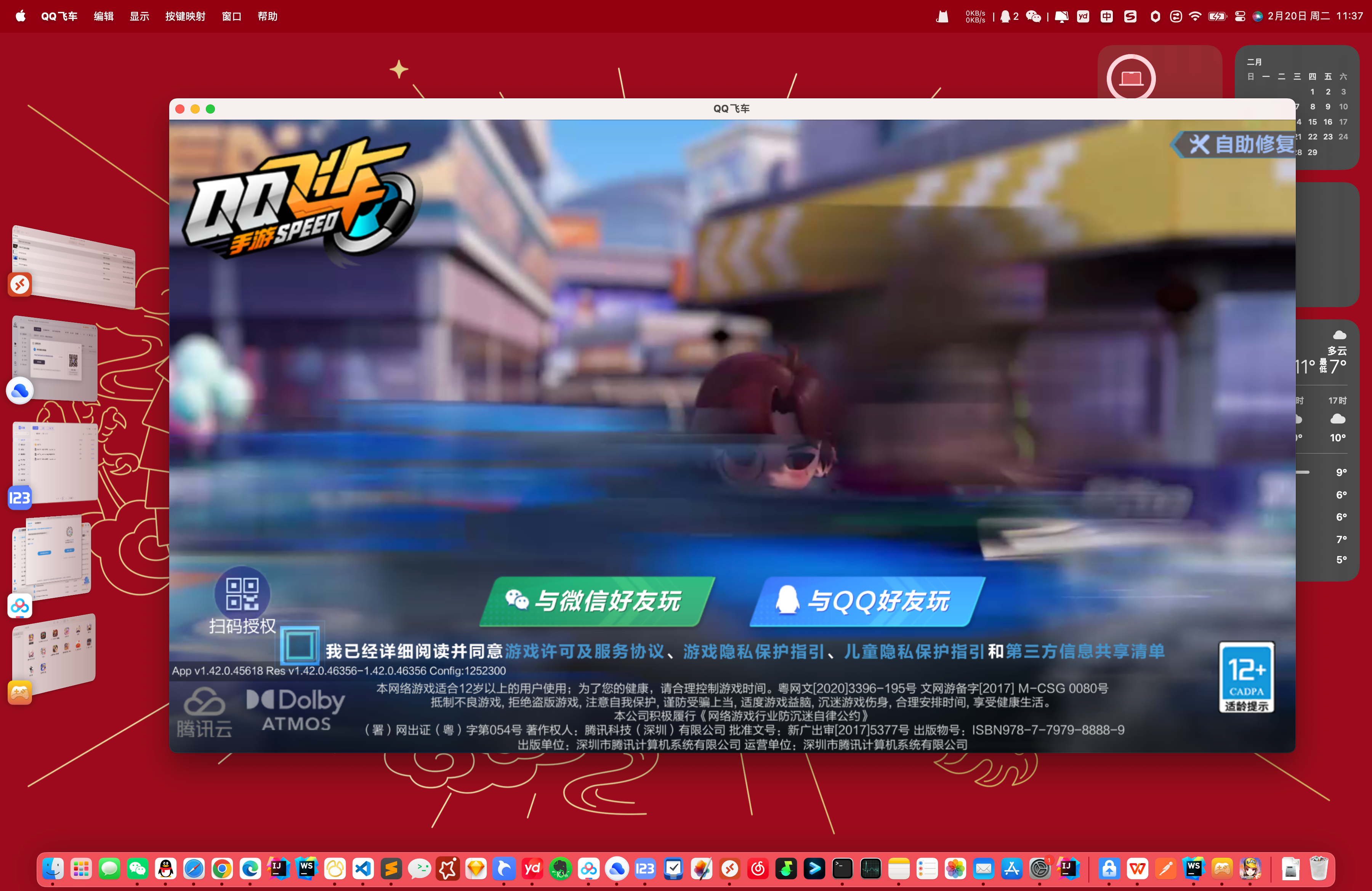Open 第三方信息共享清单 link
Viewport: 1372px width, 891px height.
(1085, 651)
